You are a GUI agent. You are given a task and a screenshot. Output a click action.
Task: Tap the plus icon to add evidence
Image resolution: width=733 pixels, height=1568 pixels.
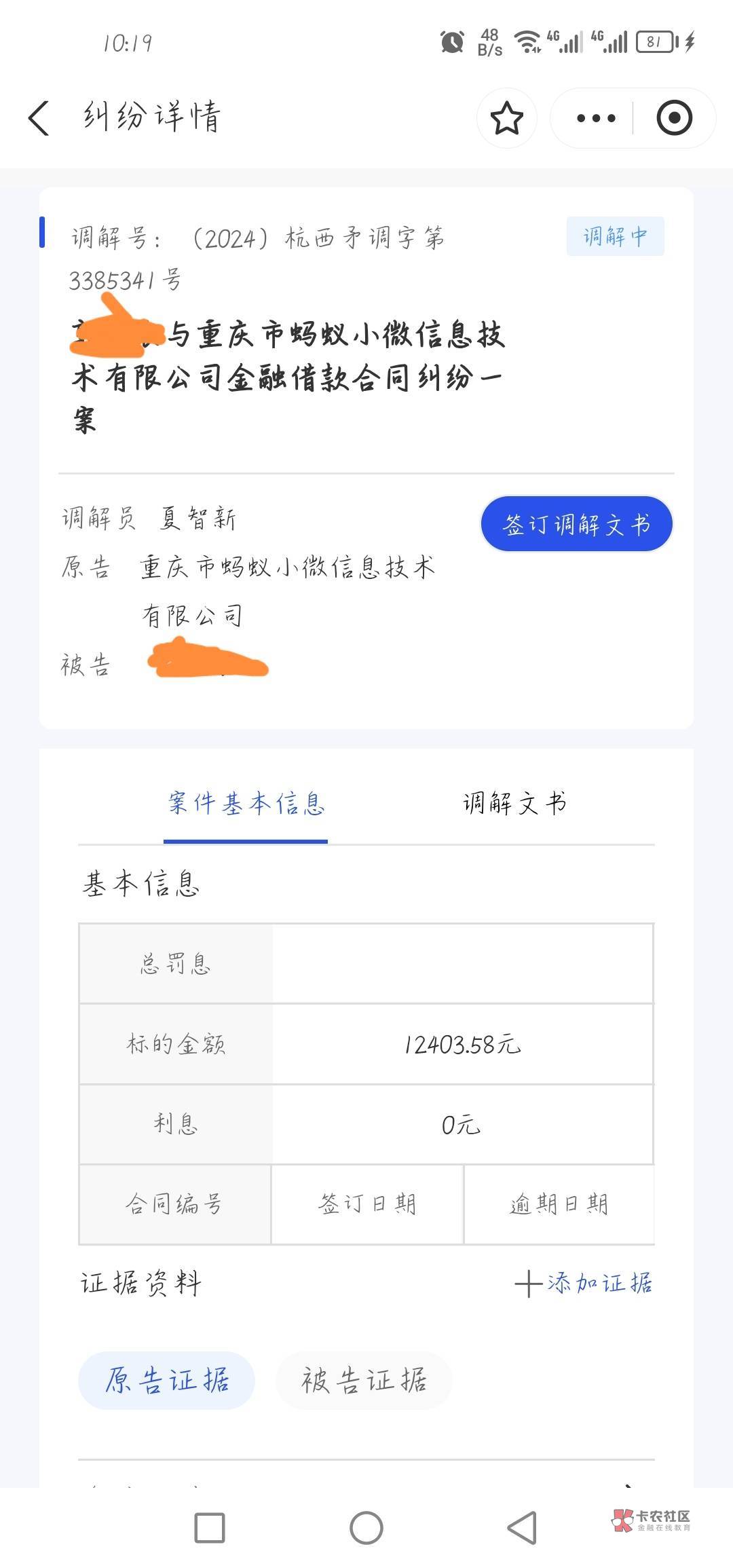tap(527, 1284)
